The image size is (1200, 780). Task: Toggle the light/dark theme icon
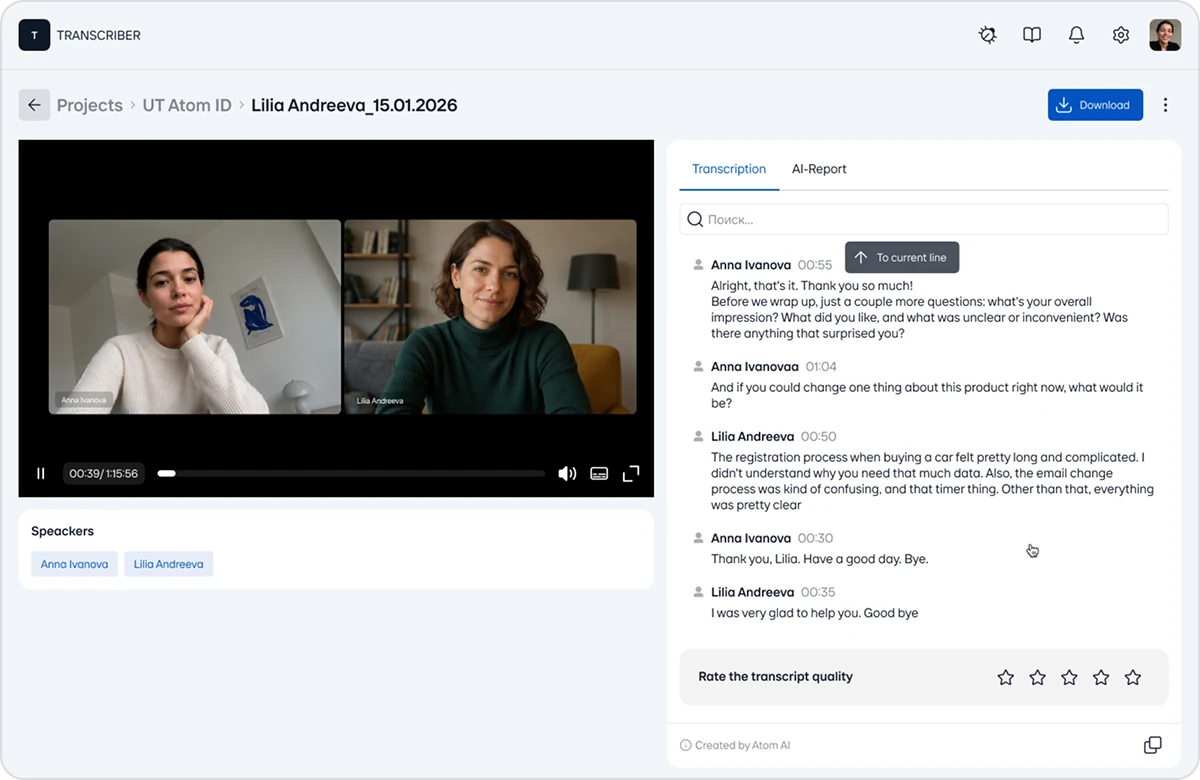coord(988,35)
